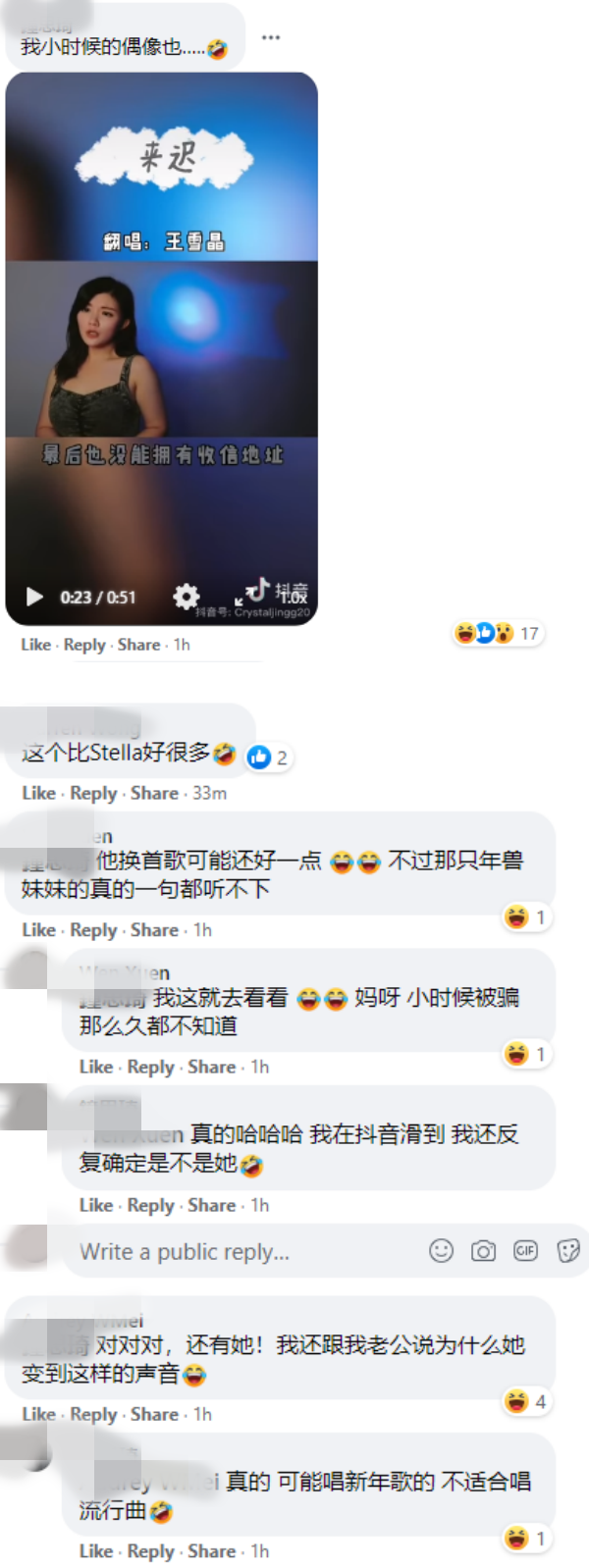Click the video thumbnail of the singer
Image resolution: width=589 pixels, height=1568 pixels.
point(162,348)
